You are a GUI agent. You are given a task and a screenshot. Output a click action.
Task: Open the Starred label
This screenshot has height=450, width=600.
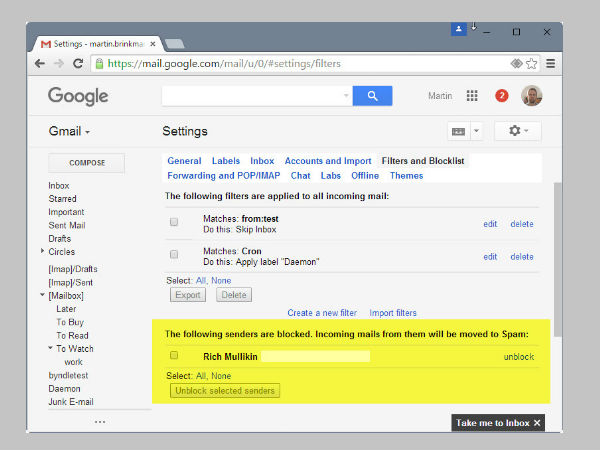(62, 199)
